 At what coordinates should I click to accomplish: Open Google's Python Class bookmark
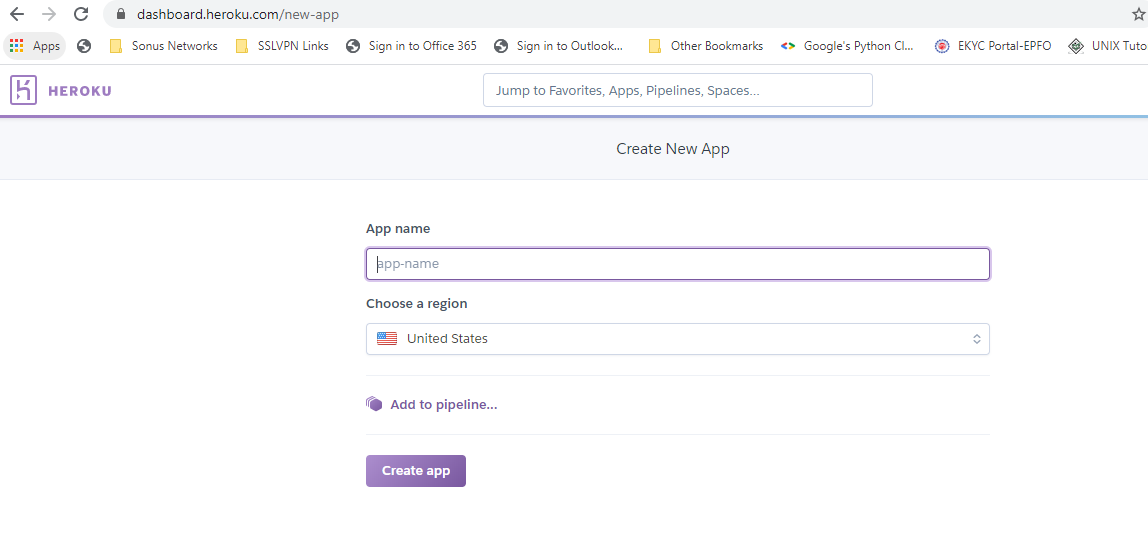pyautogui.click(x=847, y=46)
